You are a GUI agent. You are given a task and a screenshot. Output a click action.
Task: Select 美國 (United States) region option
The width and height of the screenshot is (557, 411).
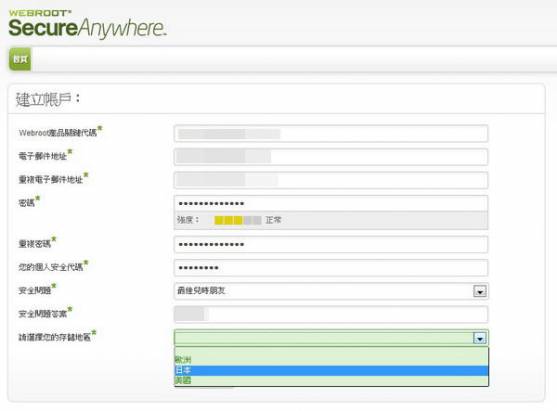point(331,381)
